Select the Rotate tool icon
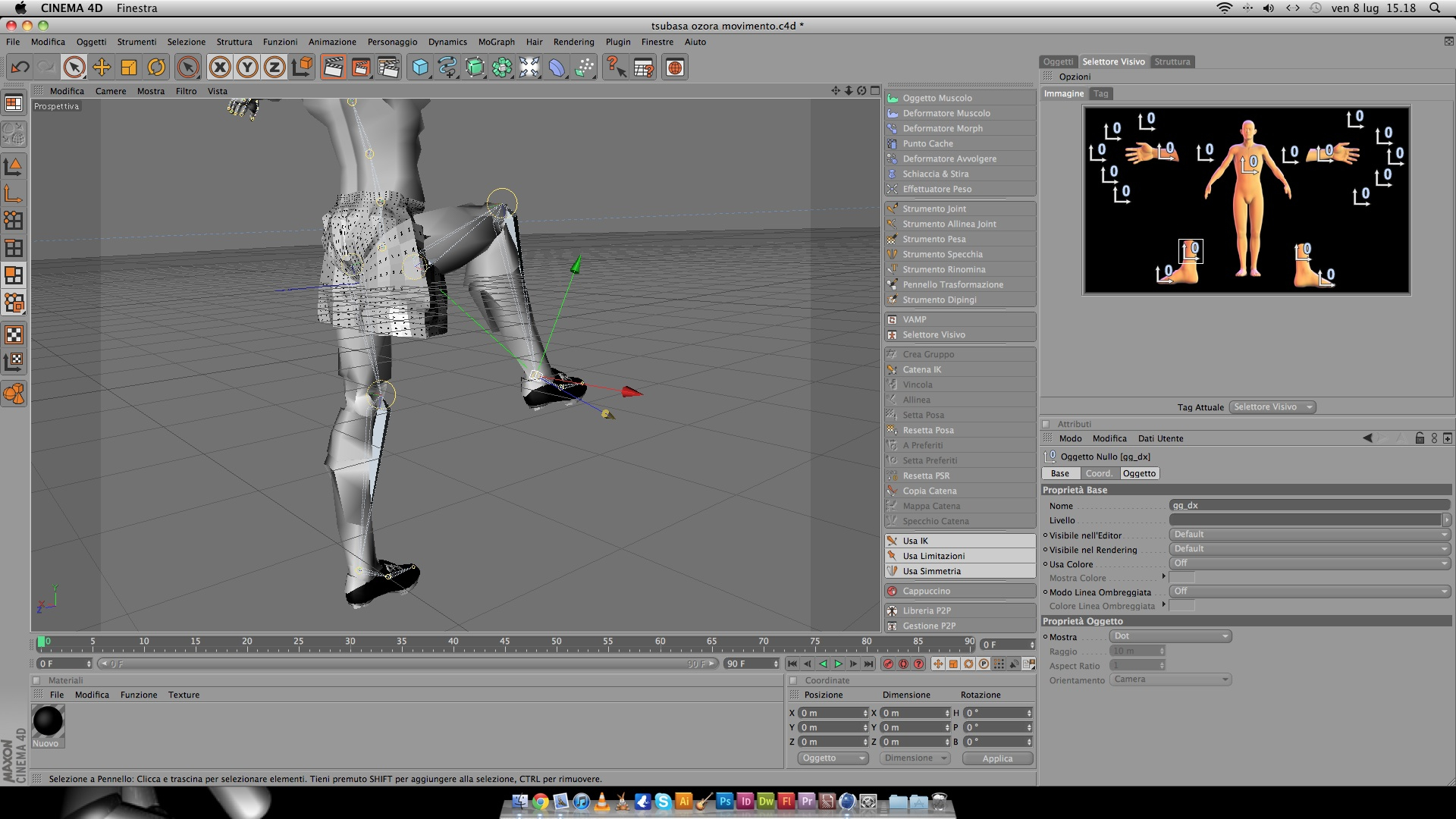This screenshot has width=1456, height=819. click(156, 67)
